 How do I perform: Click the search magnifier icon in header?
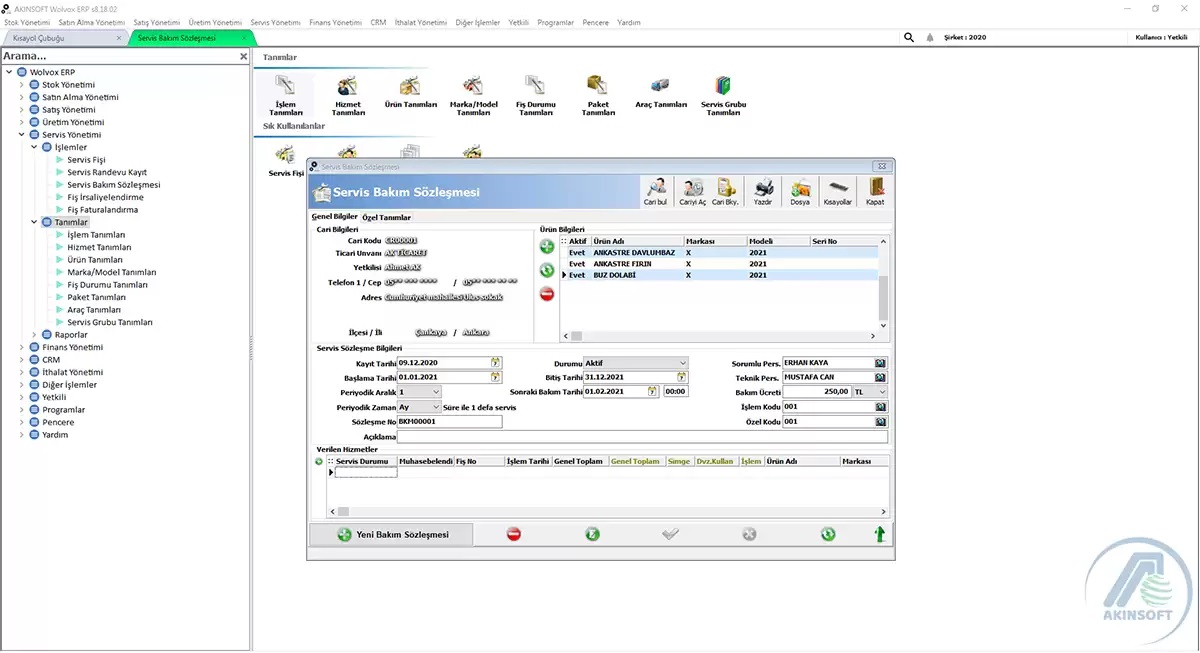pos(909,37)
